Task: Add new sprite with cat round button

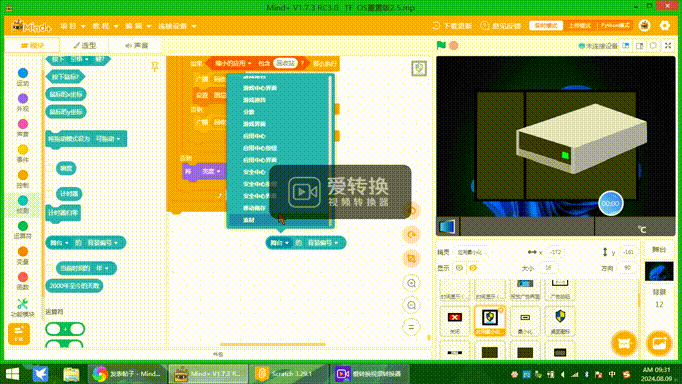Action: pyautogui.click(x=624, y=343)
